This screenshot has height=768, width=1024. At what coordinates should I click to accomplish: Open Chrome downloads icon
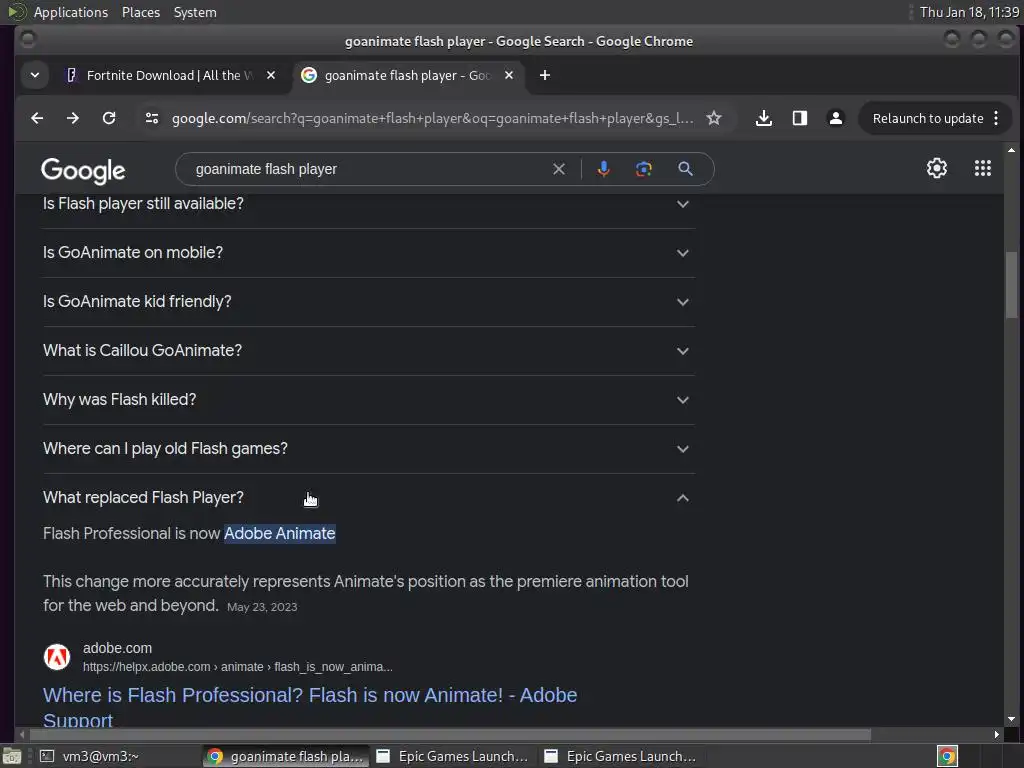763,118
